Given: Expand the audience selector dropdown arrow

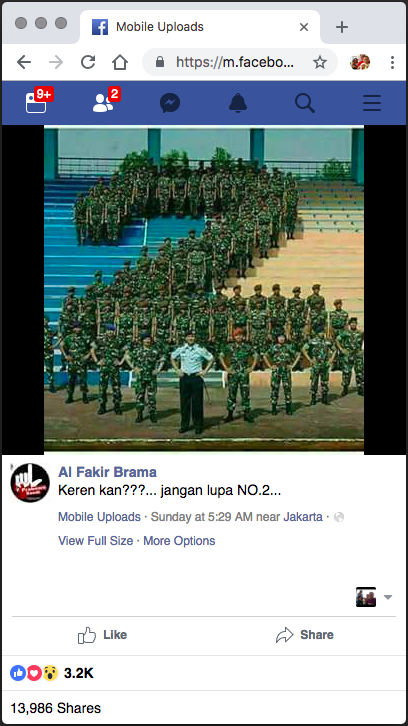Looking at the screenshot, I should (388, 597).
